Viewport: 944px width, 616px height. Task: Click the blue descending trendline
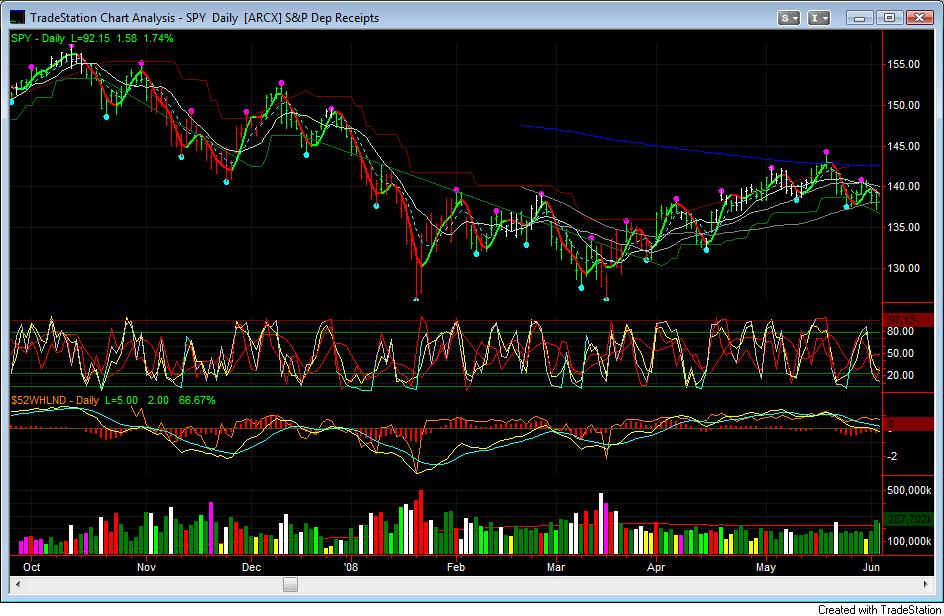700,150
